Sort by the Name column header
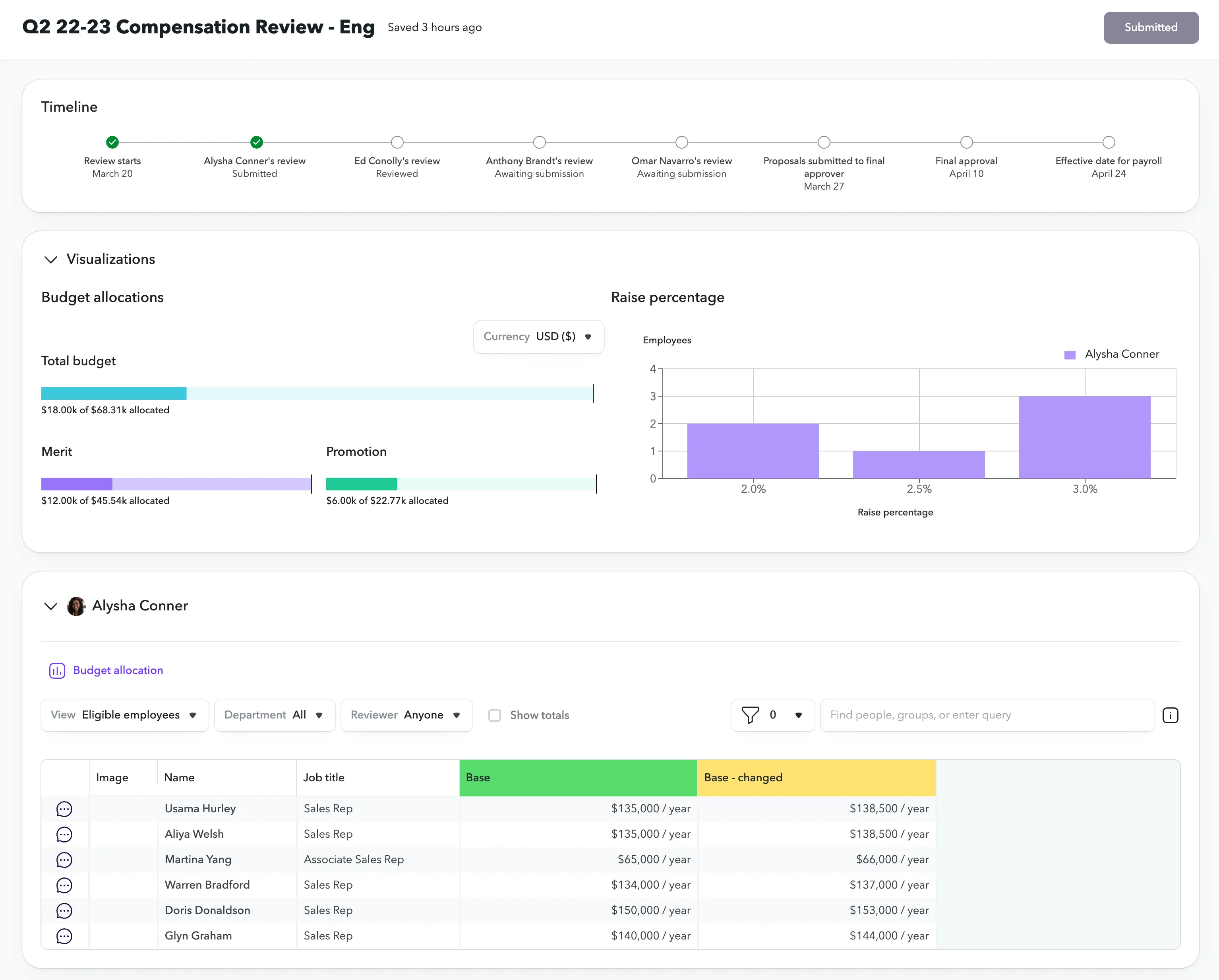The image size is (1219, 980). 227,778
